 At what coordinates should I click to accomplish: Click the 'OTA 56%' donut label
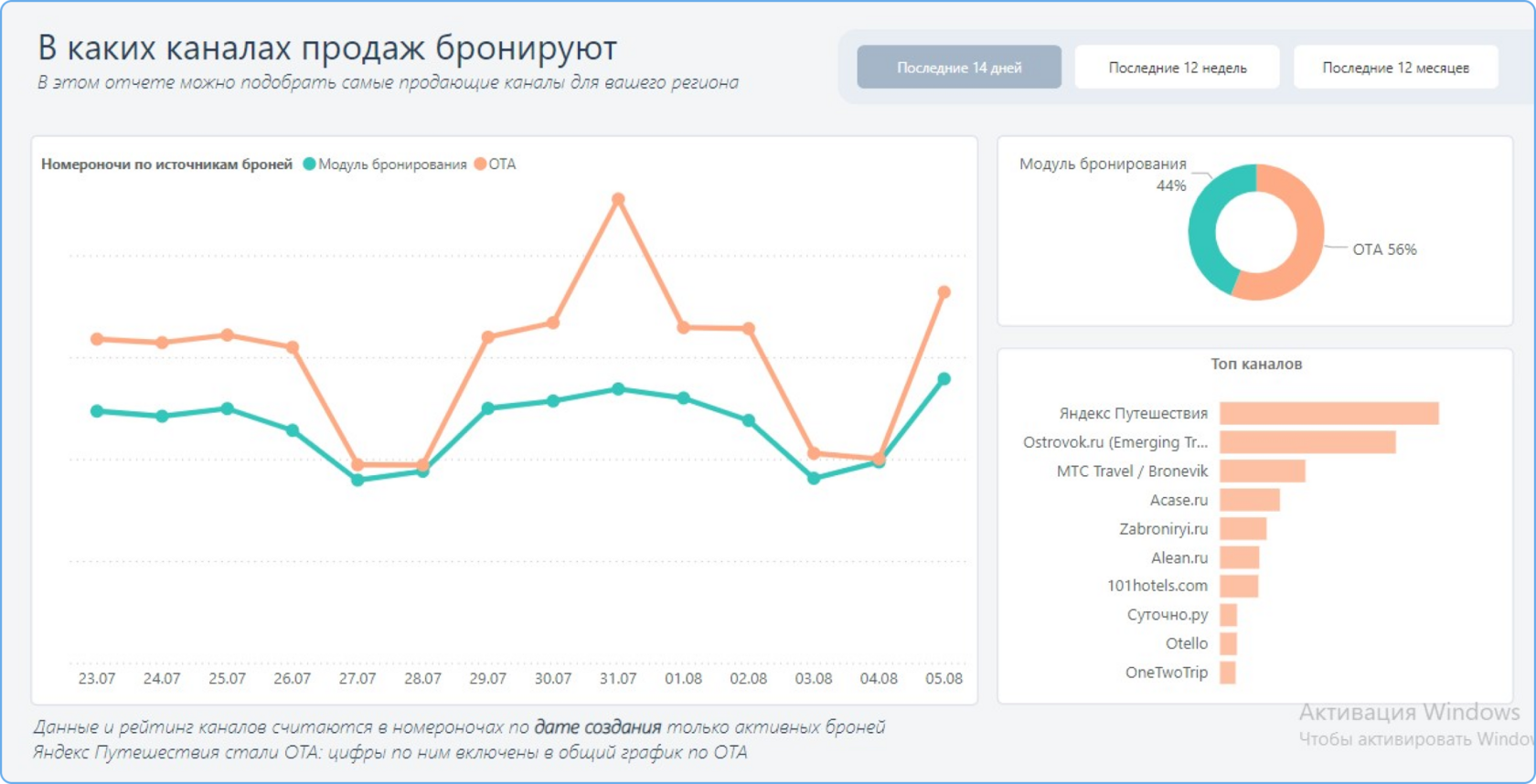click(1384, 249)
